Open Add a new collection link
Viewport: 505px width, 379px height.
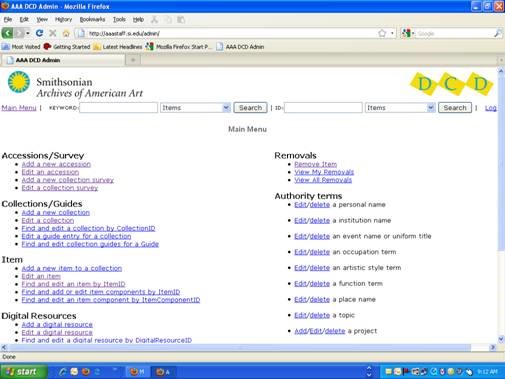click(x=56, y=212)
